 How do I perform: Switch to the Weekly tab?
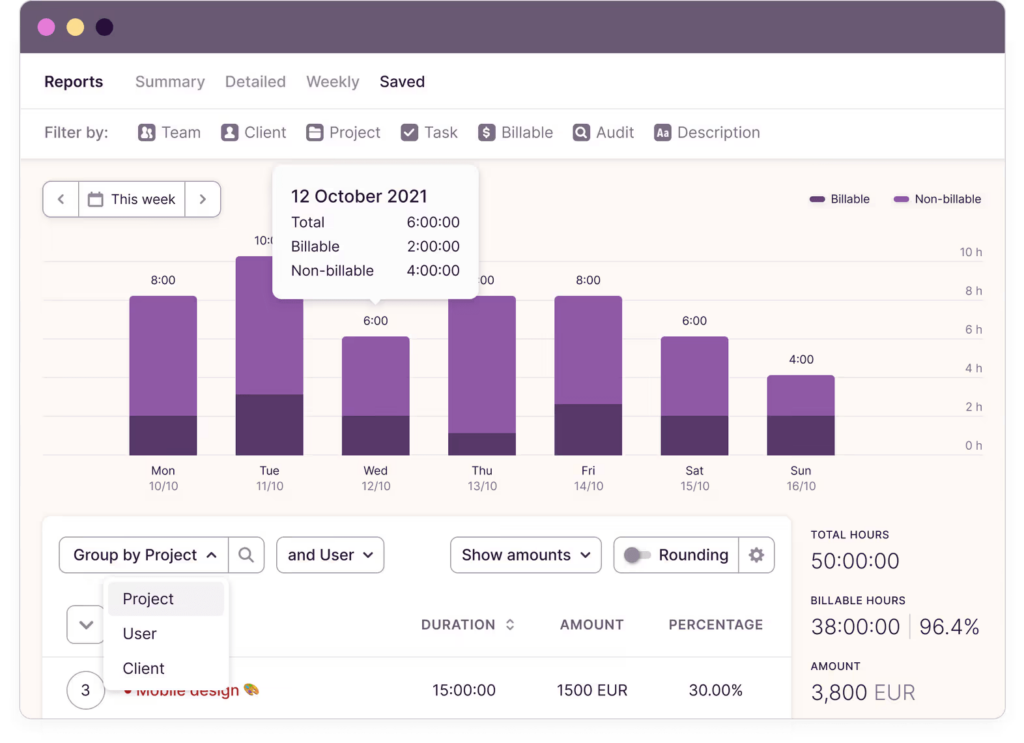click(x=332, y=82)
